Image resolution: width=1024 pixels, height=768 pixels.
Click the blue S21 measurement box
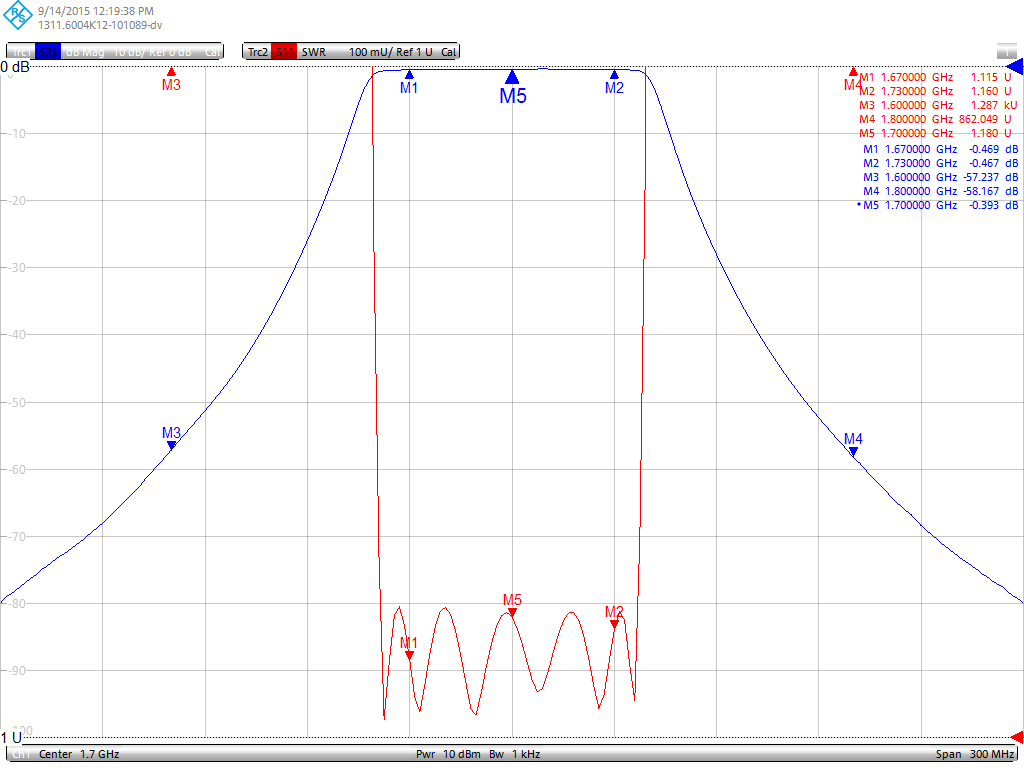[x=48, y=52]
